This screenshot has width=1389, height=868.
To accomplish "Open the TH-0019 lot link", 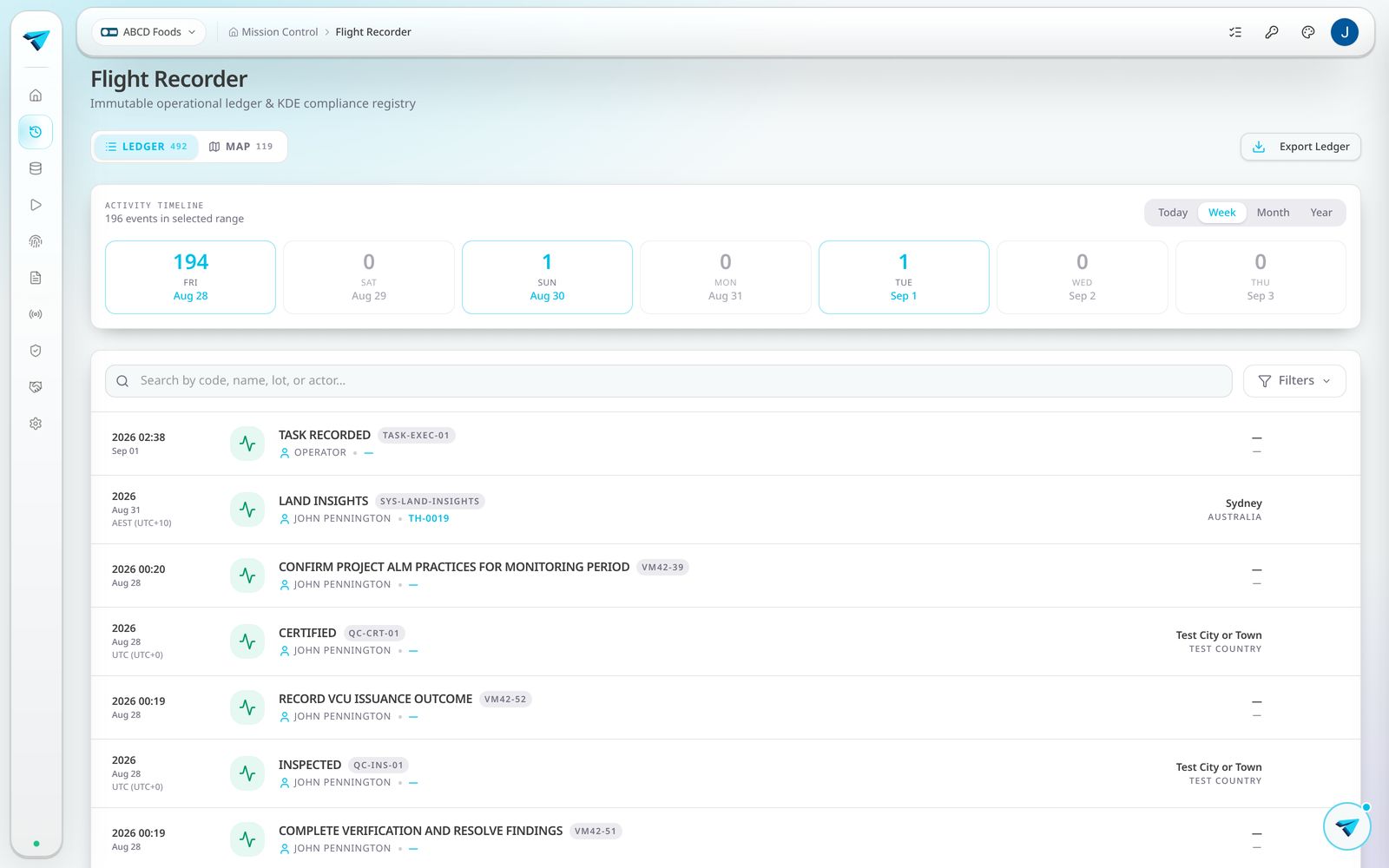I will [x=429, y=518].
